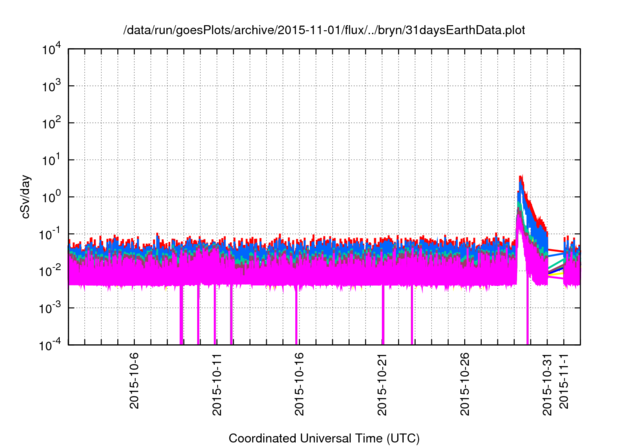This screenshot has width=640, height=448.
Task: Click the 2015-10-26 date tick label
Action: [464, 384]
